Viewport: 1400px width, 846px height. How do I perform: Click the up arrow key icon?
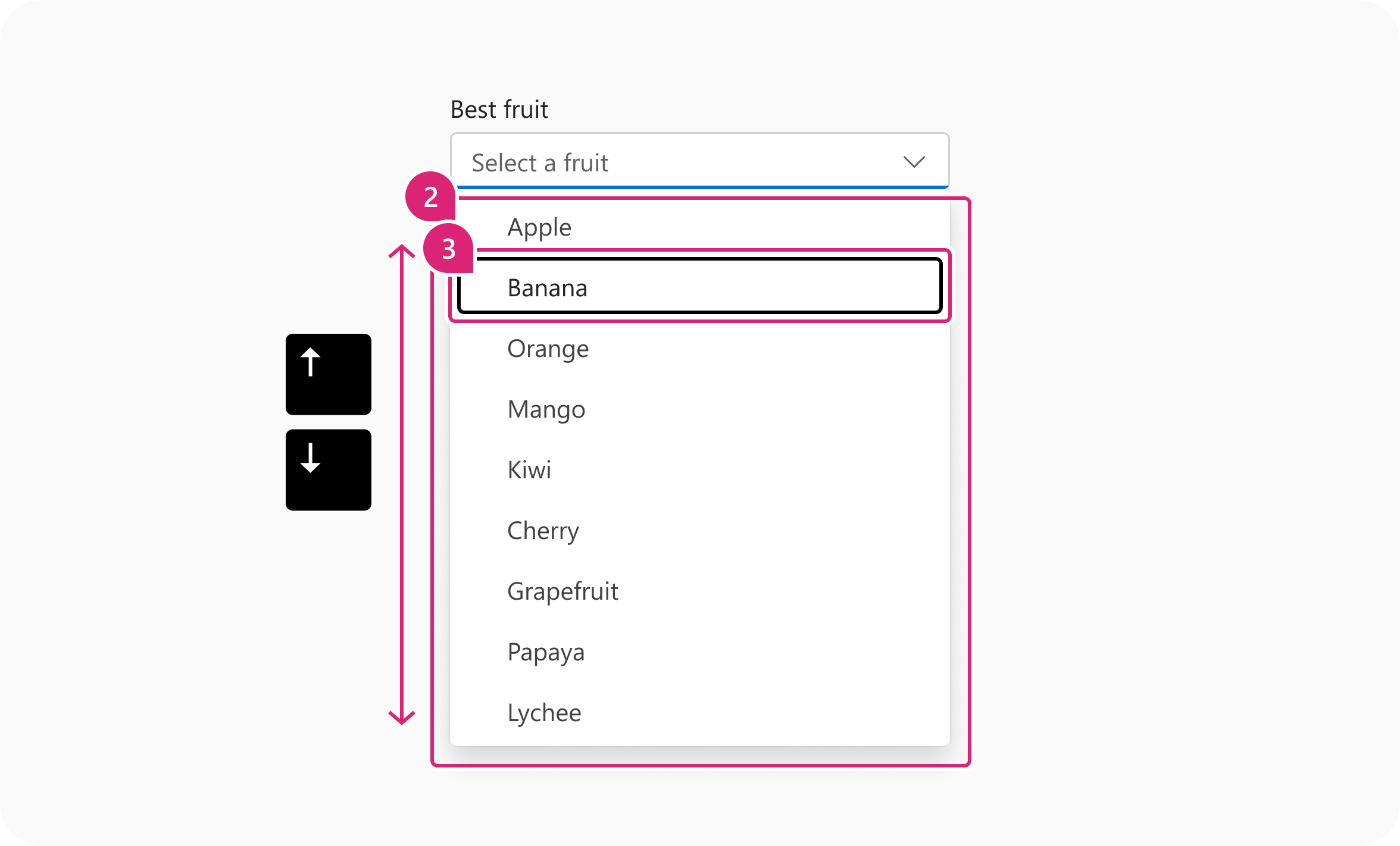(329, 374)
